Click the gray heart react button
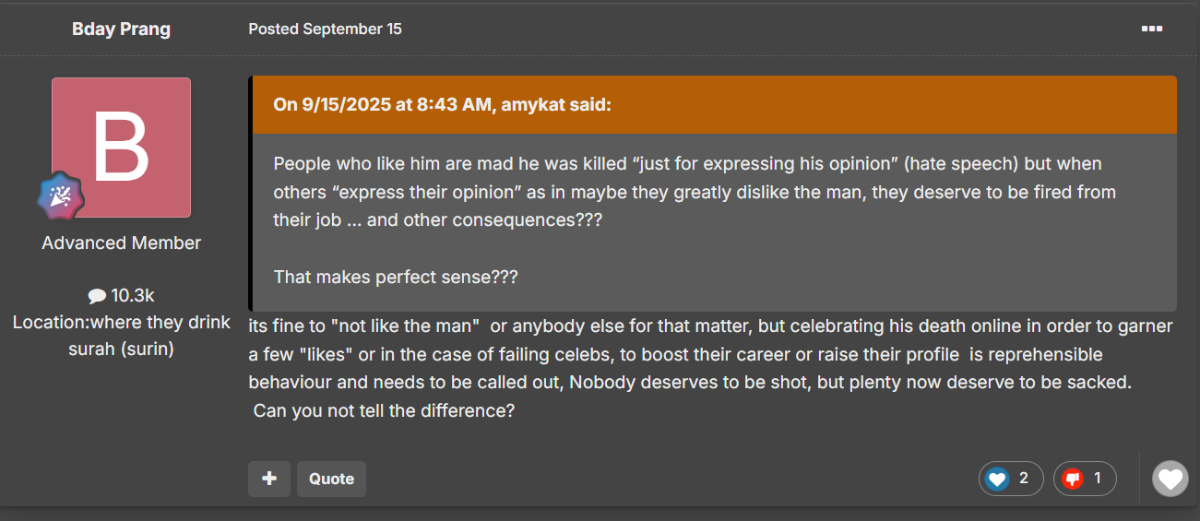Image resolution: width=1200 pixels, height=521 pixels. click(x=1169, y=478)
